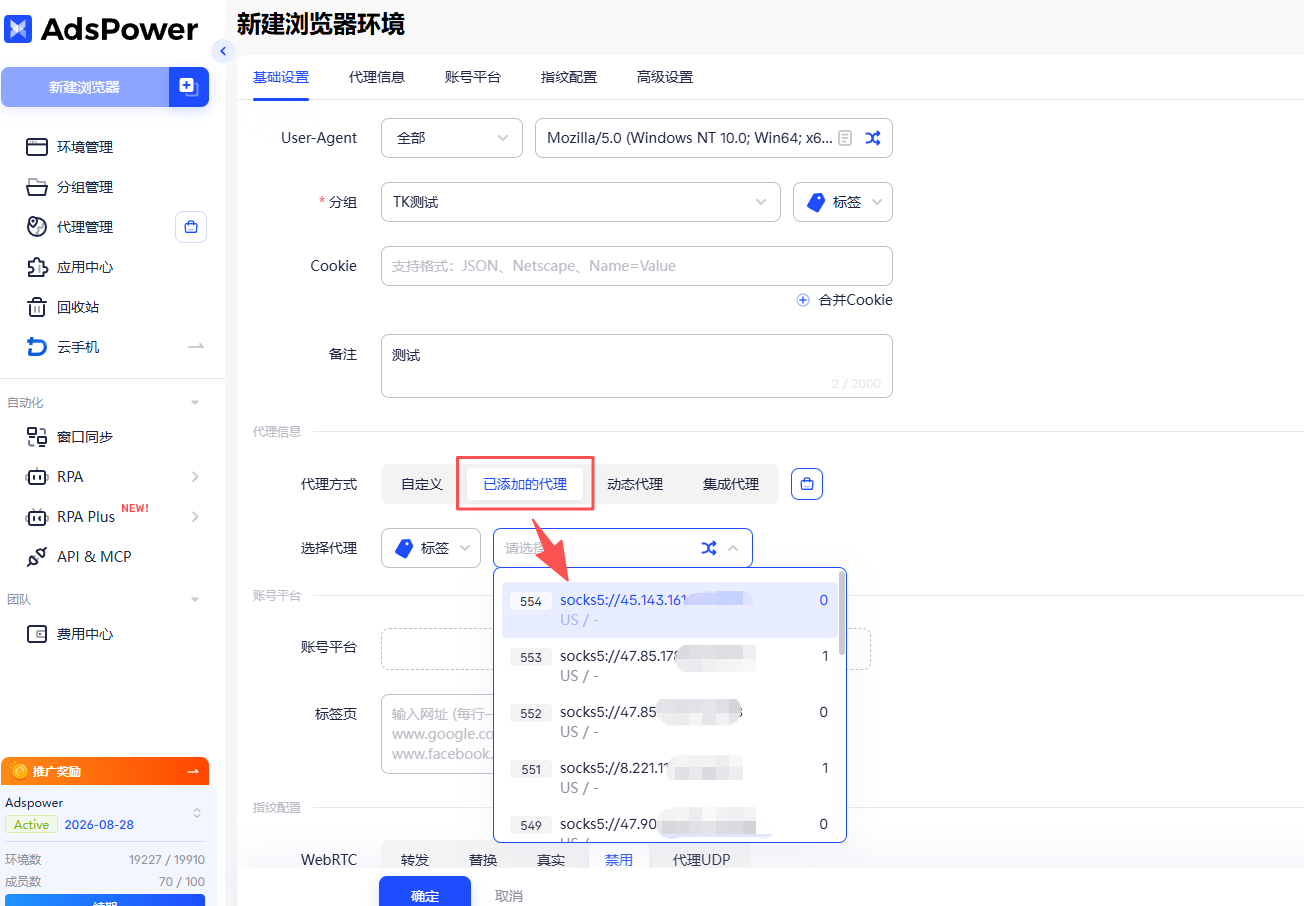Click 合并Cookie plus icon
The width and height of the screenshot is (1304, 906).
(802, 300)
